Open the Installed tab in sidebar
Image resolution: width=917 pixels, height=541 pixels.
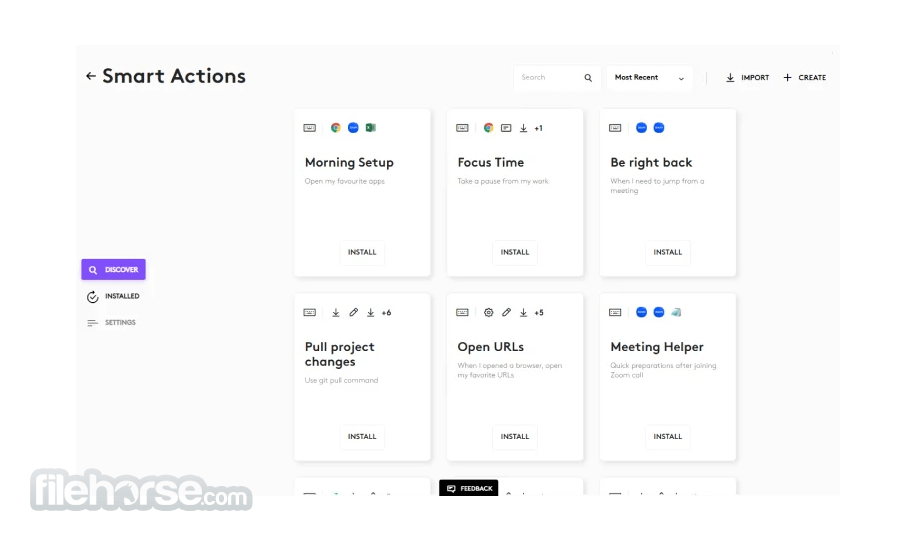coord(113,297)
